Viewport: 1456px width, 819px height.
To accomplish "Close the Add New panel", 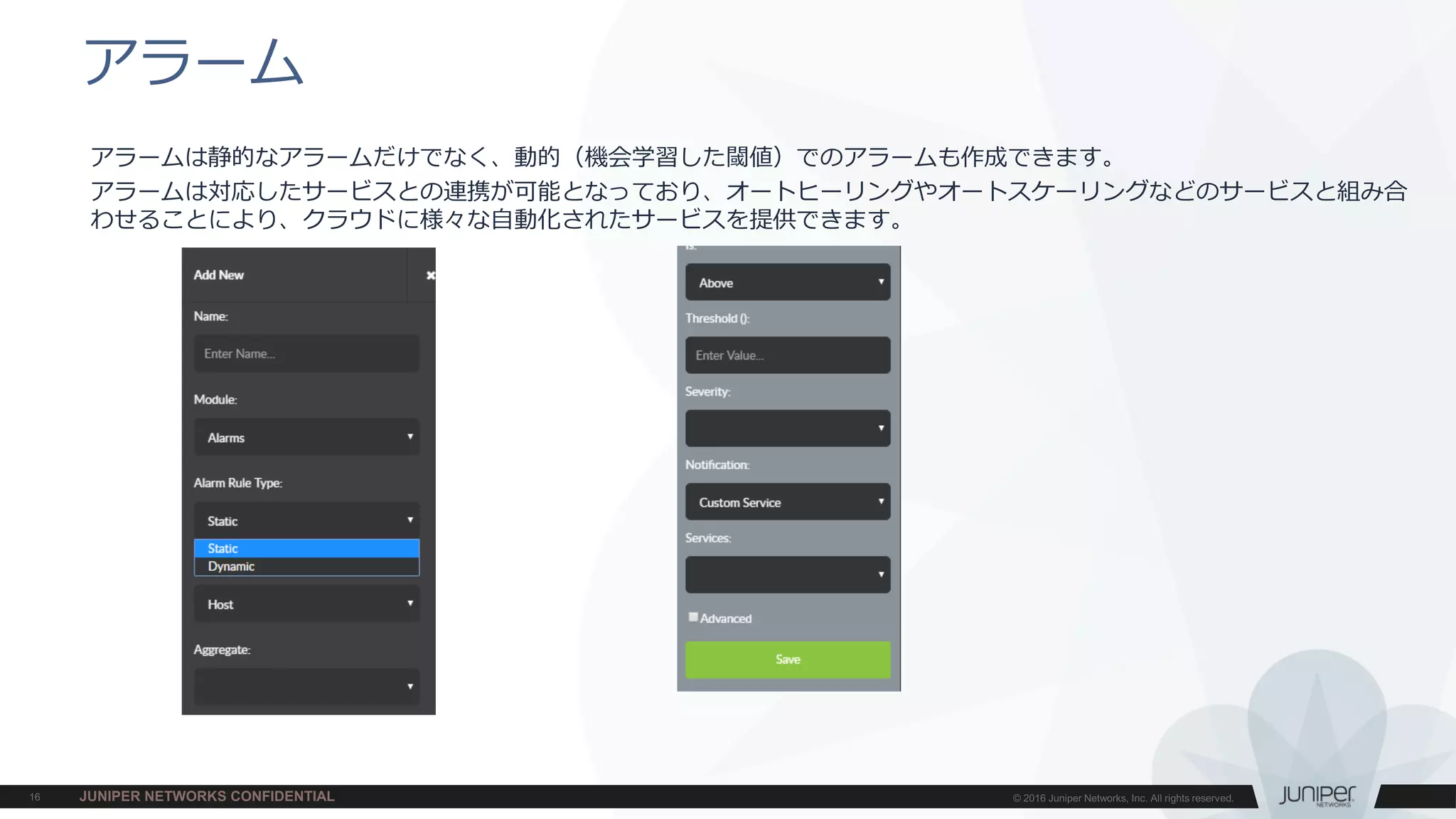I will coord(430,275).
